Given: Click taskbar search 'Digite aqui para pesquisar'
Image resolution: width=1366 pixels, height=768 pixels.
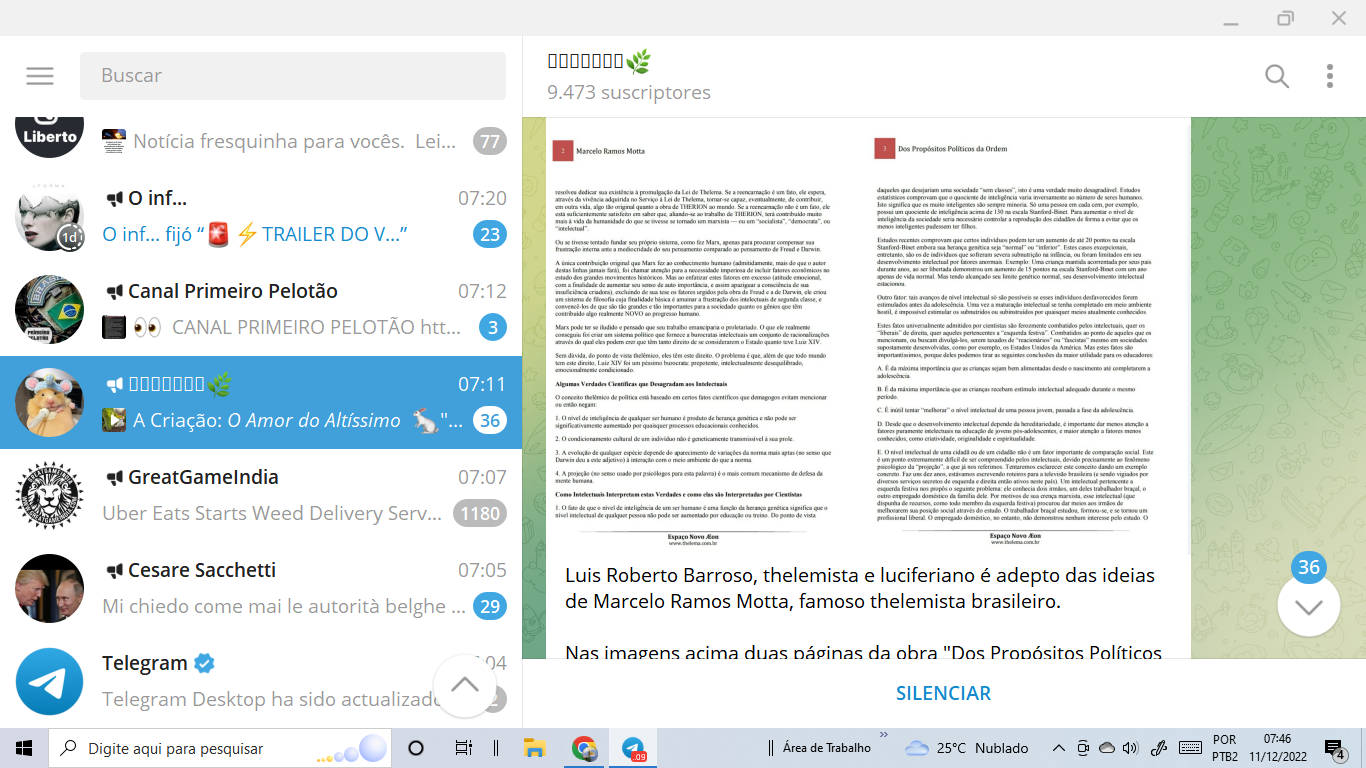Looking at the screenshot, I should point(221,748).
